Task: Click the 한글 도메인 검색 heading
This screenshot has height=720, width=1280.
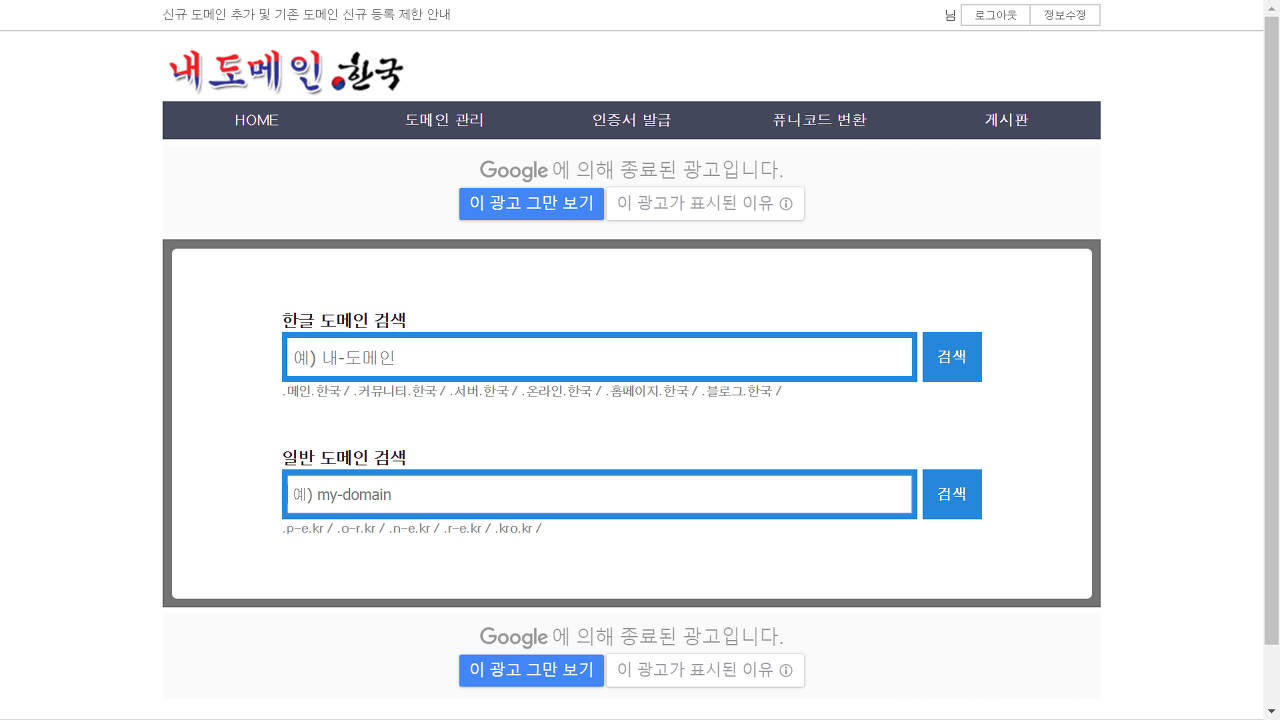Action: [344, 320]
